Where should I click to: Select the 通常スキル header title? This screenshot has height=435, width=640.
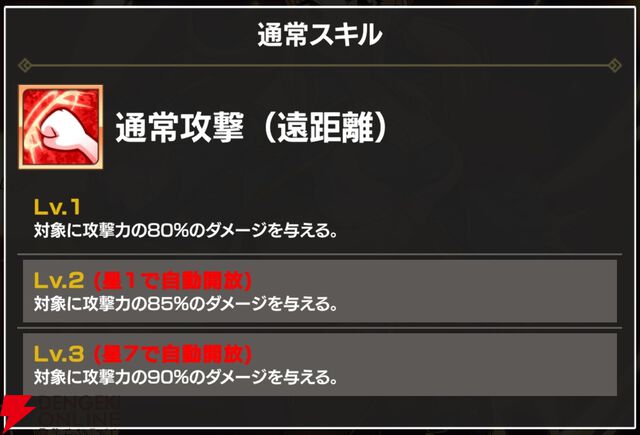320,35
